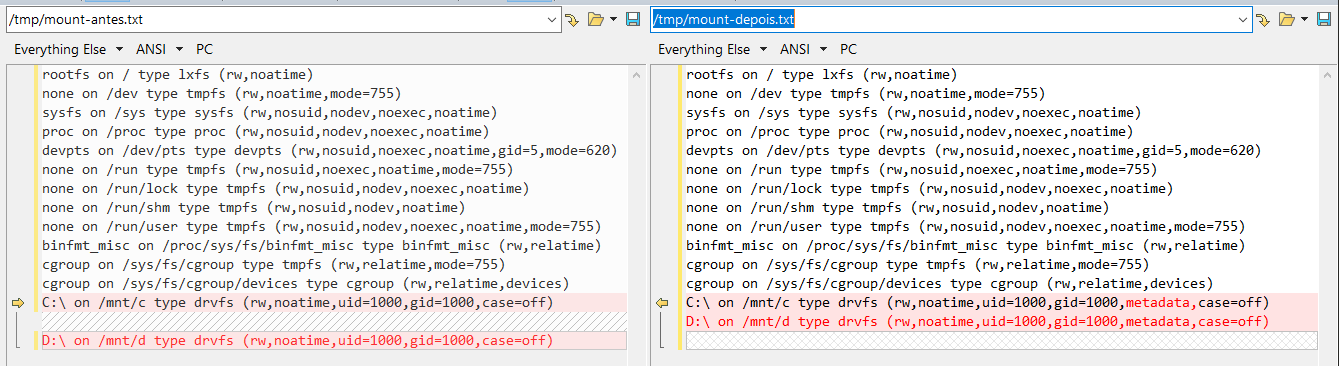Open the left pane ANSI encoding dropdown
The height and width of the screenshot is (366, 1339).
tap(161, 49)
